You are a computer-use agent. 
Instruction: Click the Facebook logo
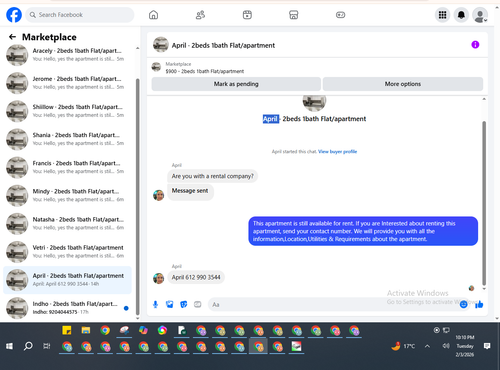(14, 15)
